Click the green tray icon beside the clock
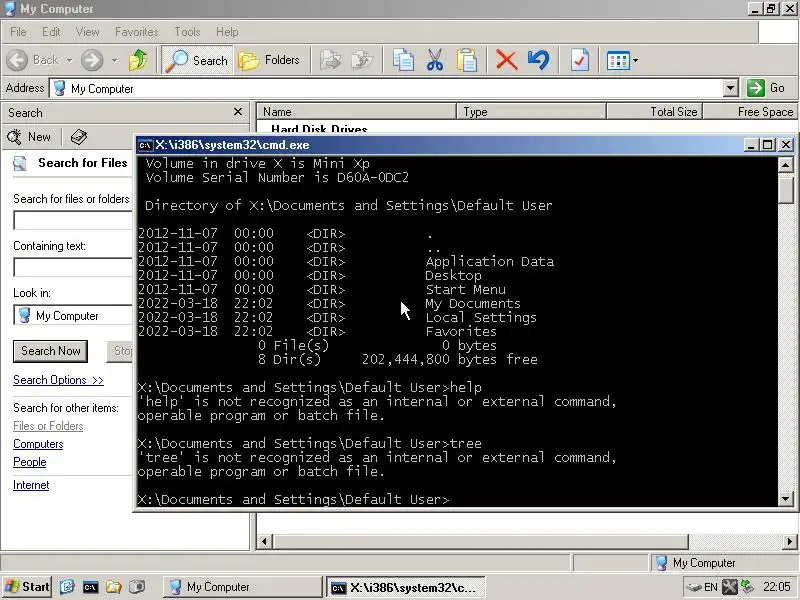800x600 pixels. [x=747, y=587]
